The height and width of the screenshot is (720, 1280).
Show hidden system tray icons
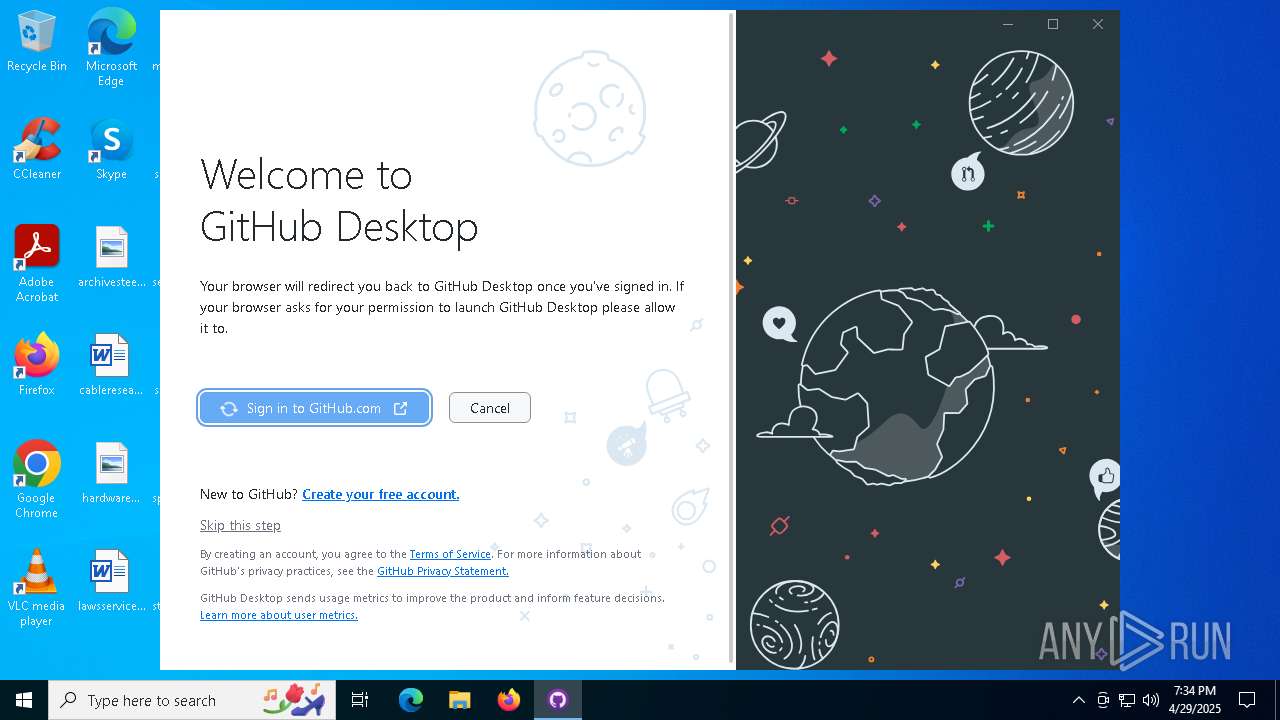click(x=1078, y=700)
